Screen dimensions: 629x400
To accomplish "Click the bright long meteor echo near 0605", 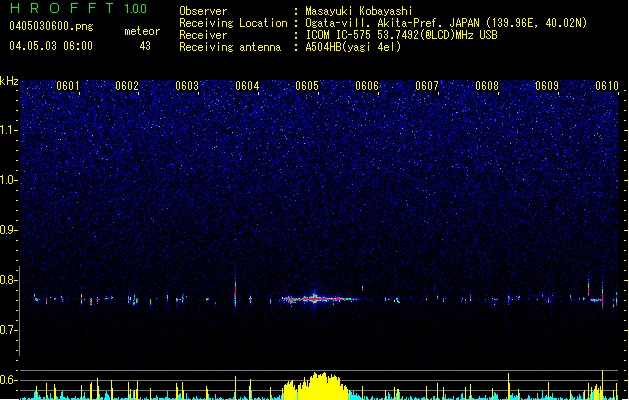I will pos(320,299).
